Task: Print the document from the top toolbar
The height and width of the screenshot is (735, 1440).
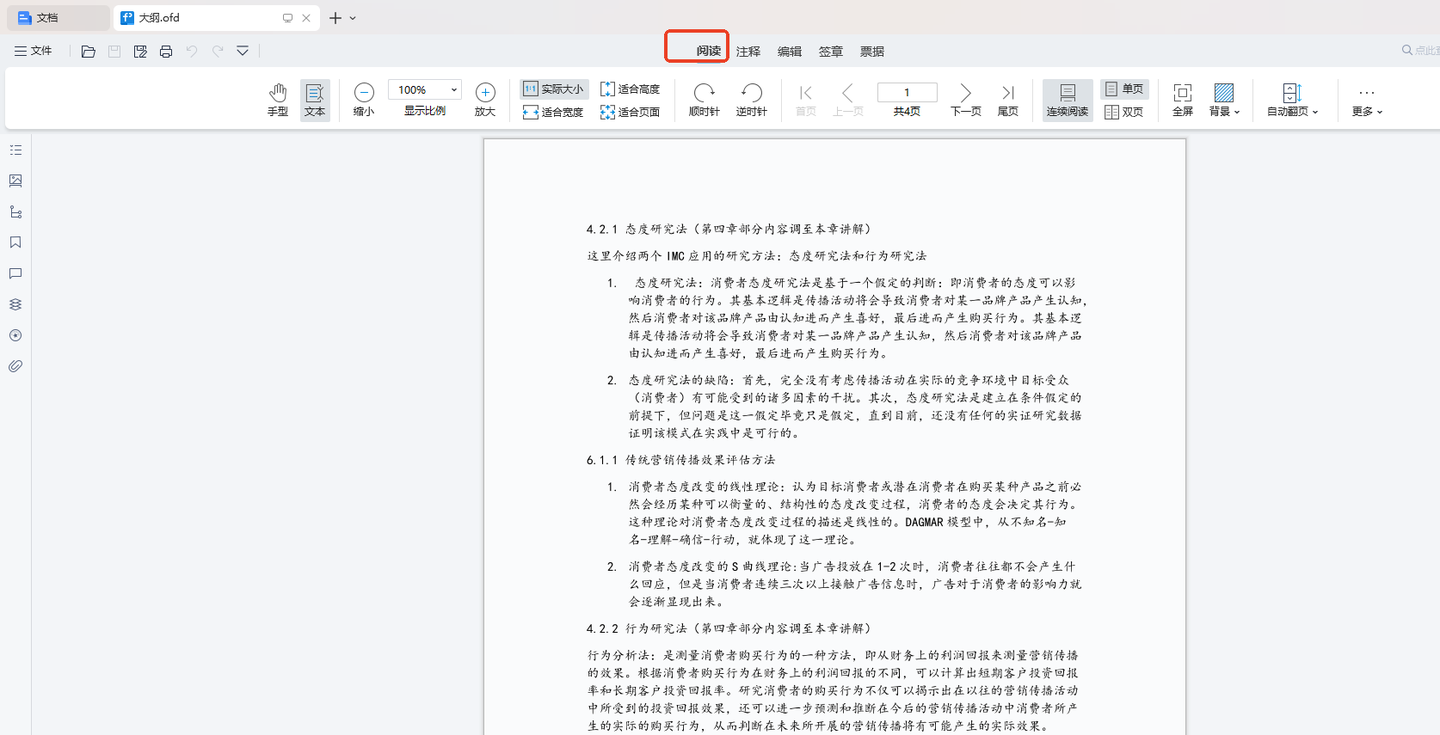Action: [165, 50]
